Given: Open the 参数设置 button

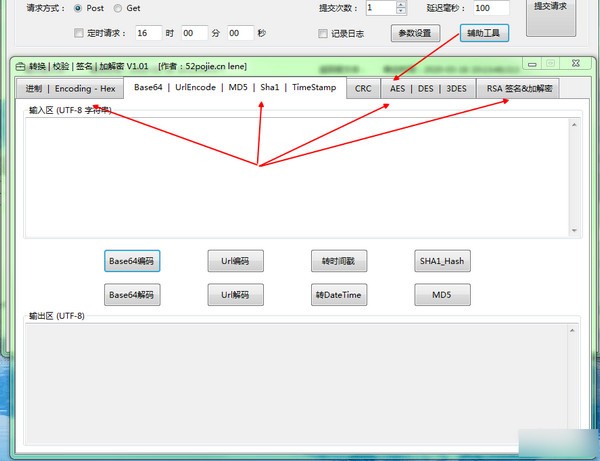Looking at the screenshot, I should (415, 33).
